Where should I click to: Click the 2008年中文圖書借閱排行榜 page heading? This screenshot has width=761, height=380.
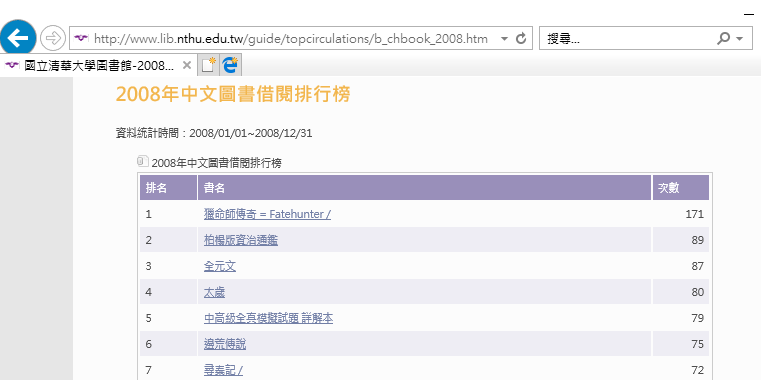(x=232, y=95)
